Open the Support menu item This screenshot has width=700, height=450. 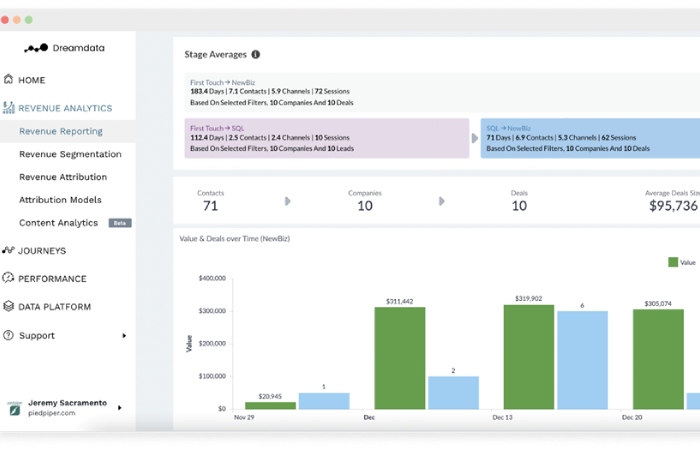[37, 336]
